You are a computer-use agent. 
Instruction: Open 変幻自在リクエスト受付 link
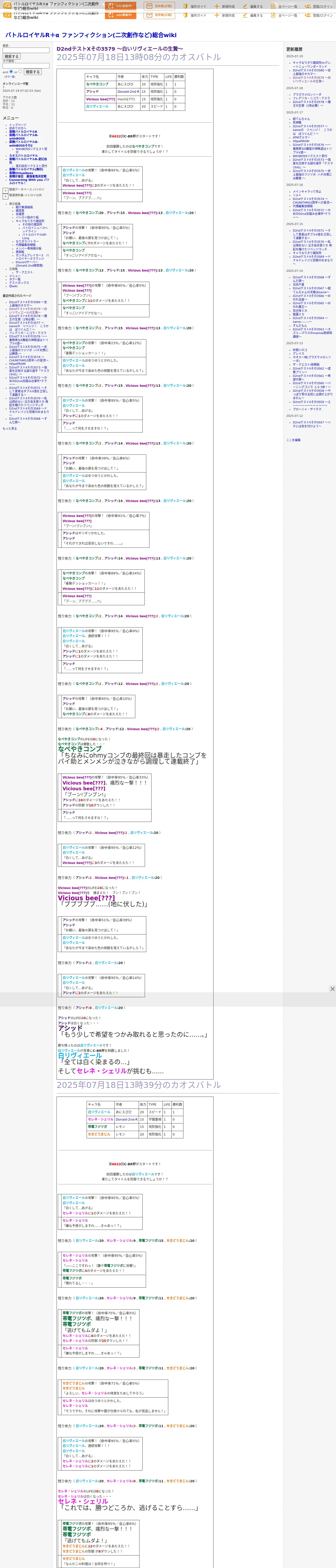31,166
